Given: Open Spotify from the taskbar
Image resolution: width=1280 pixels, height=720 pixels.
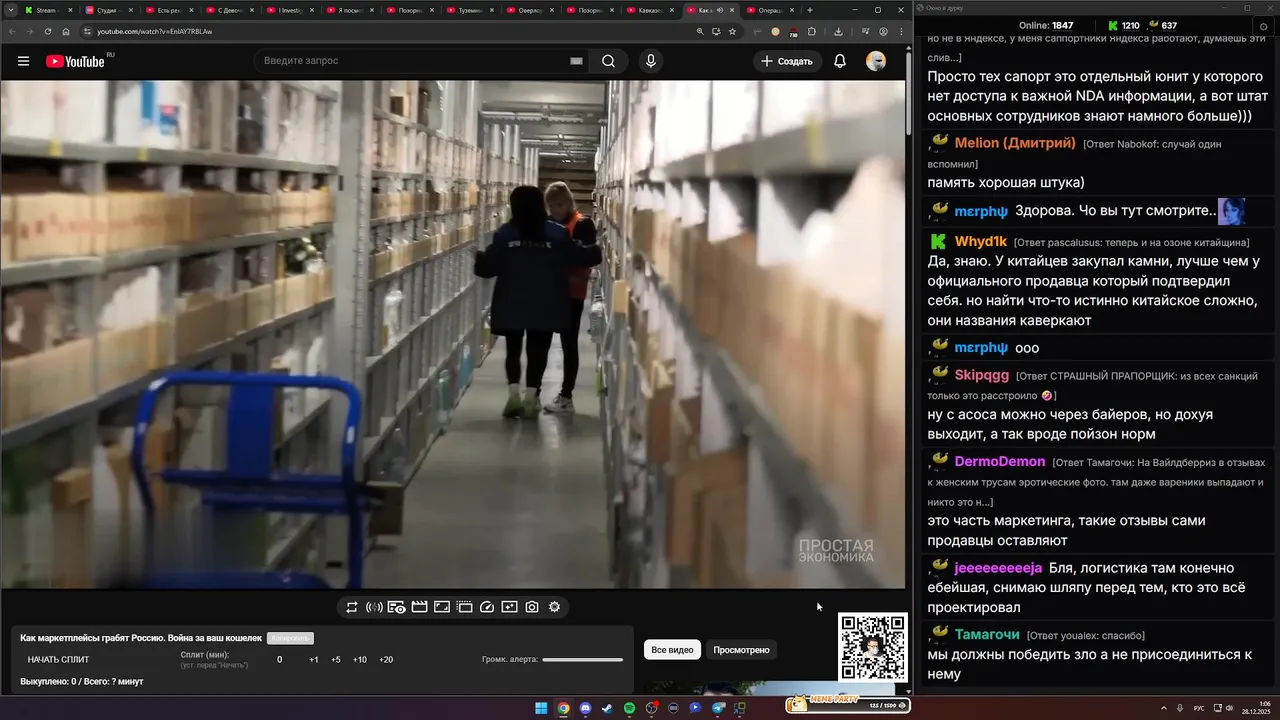Looking at the screenshot, I should click(629, 708).
